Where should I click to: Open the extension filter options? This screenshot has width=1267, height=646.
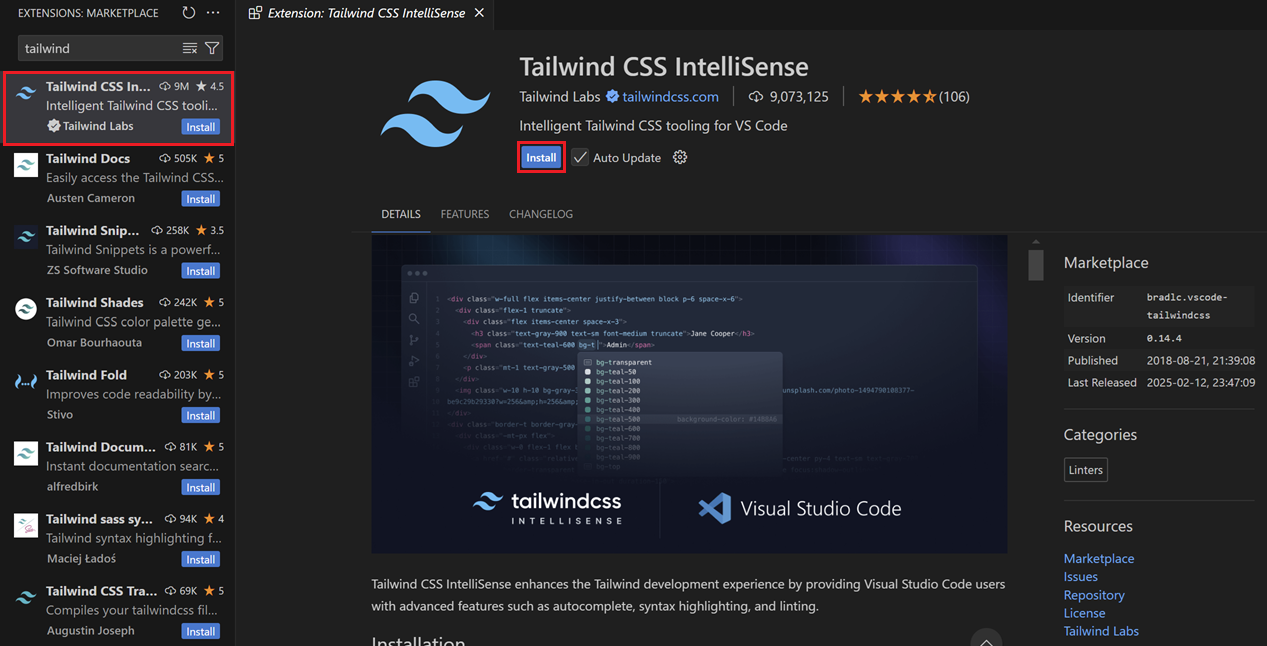[x=212, y=48]
